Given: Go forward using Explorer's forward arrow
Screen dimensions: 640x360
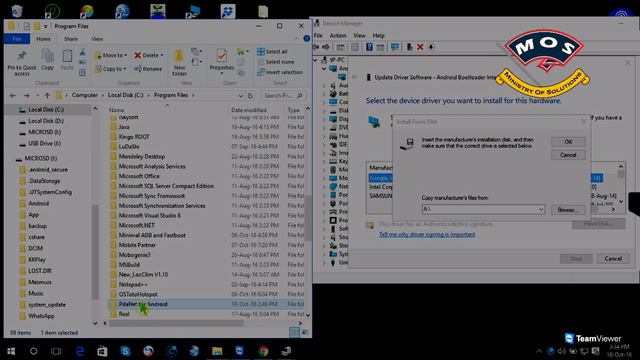Looking at the screenshot, I should pyautogui.click(x=27, y=96).
